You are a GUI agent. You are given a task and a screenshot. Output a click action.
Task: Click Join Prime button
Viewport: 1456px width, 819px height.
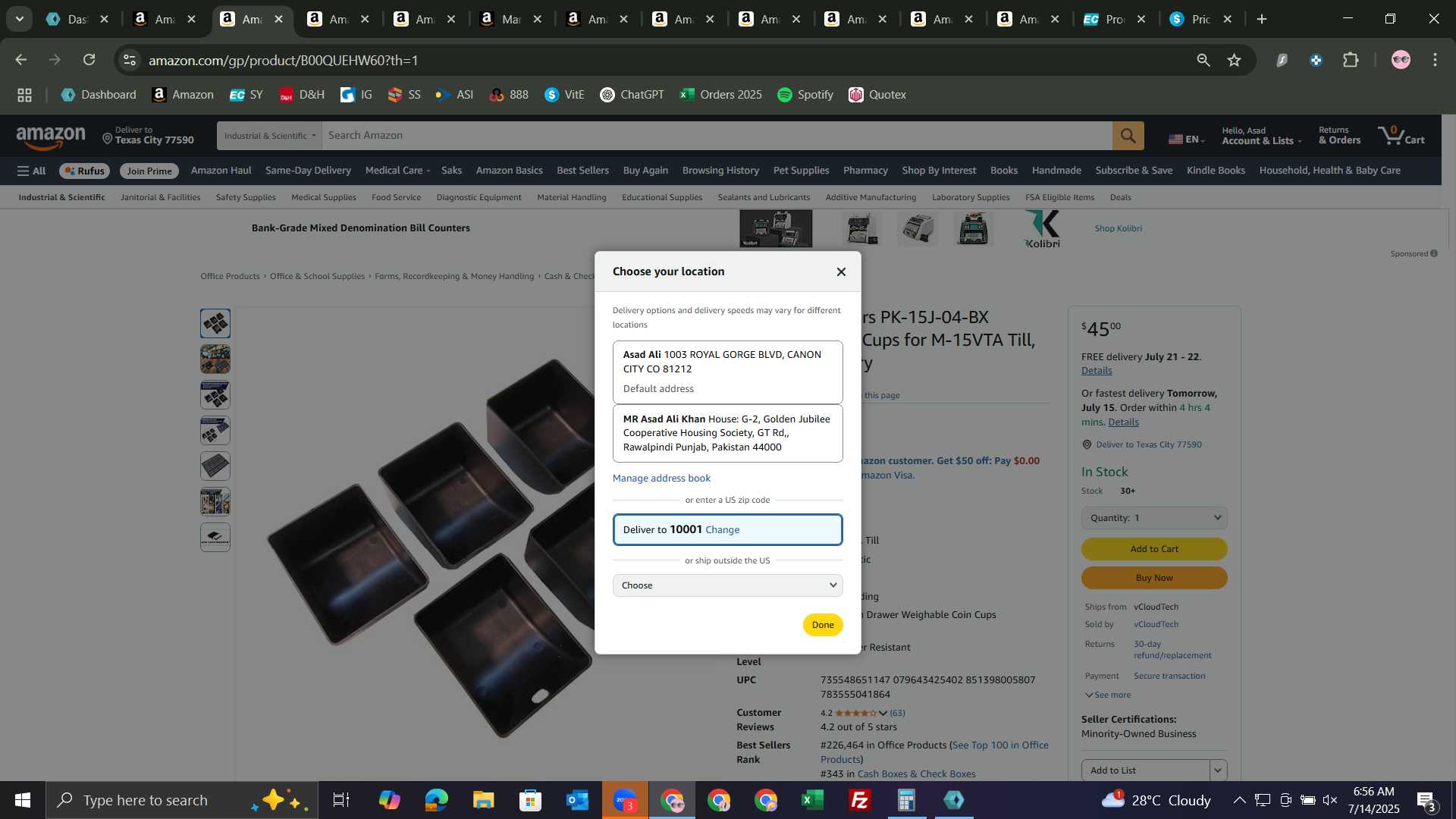tap(149, 171)
